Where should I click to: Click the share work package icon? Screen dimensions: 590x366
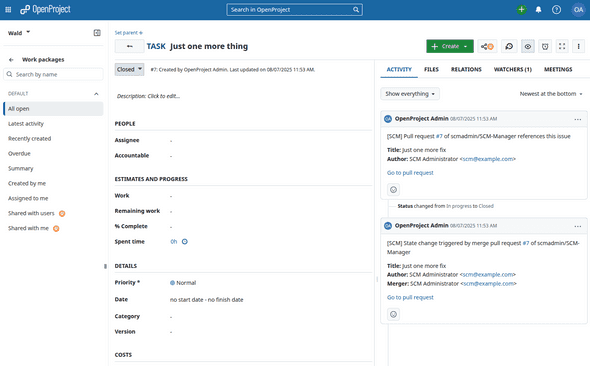487,46
